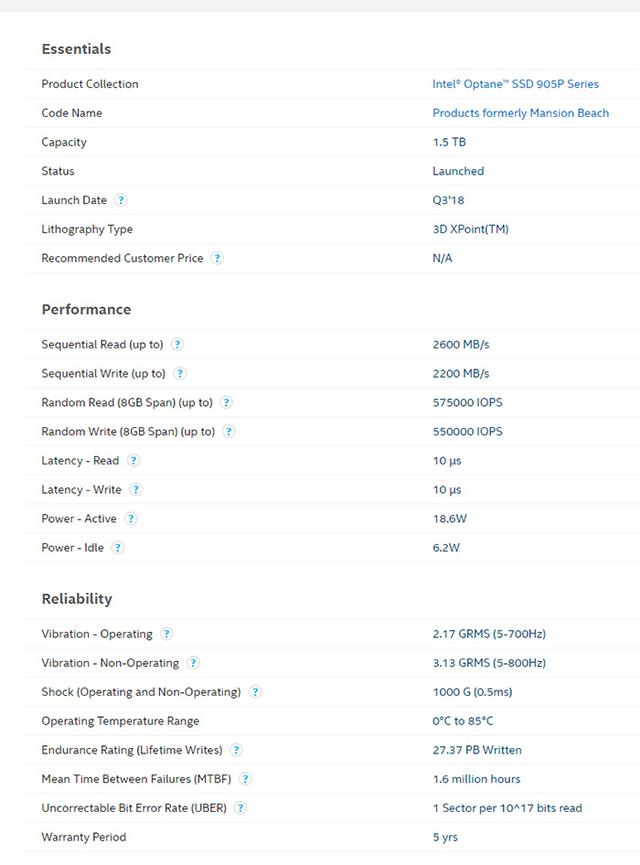Click the MTBF question mark icon
Viewport: 640px width, 865px height.
pos(246,779)
